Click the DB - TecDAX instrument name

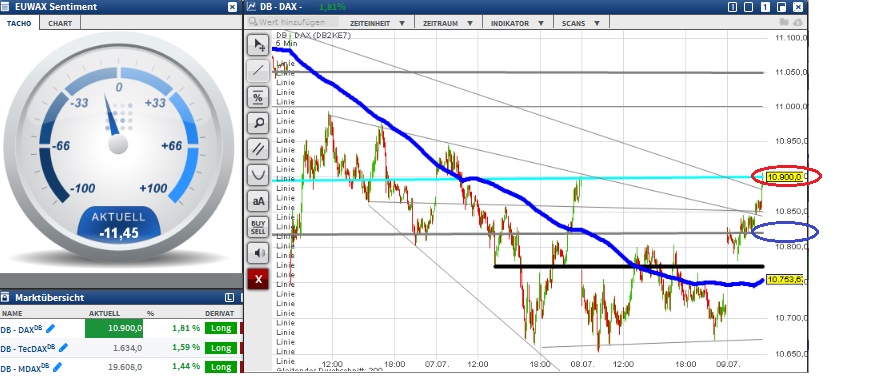click(28, 348)
